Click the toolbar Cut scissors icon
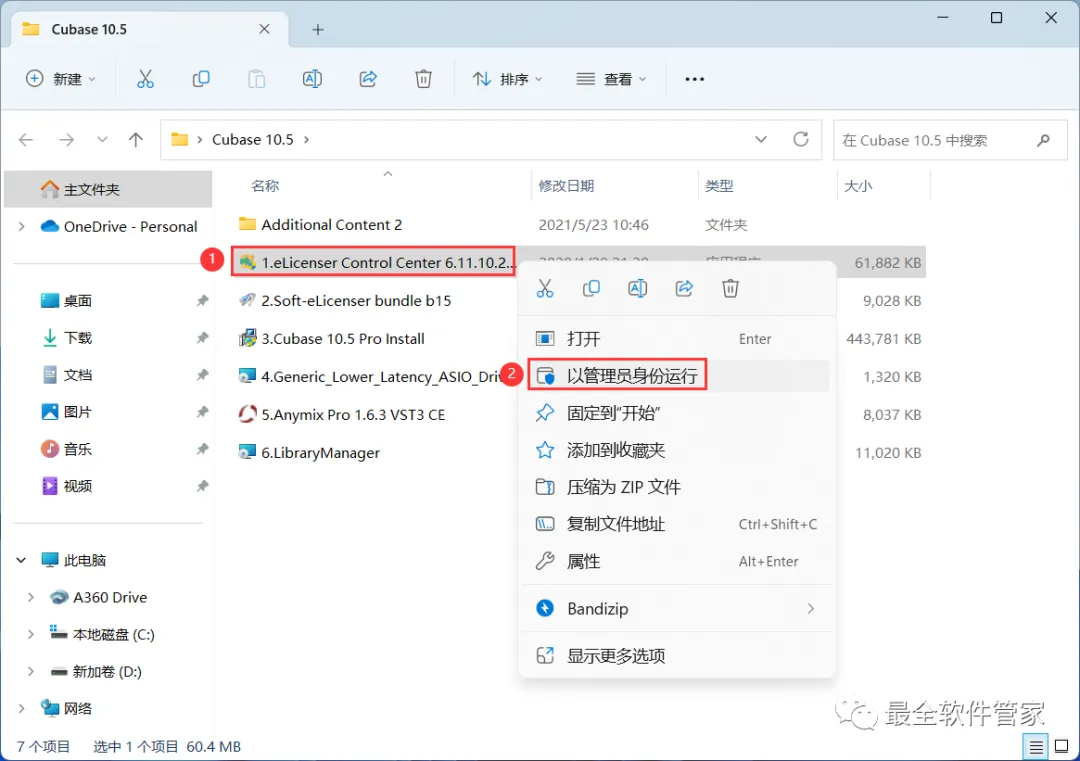 [145, 79]
